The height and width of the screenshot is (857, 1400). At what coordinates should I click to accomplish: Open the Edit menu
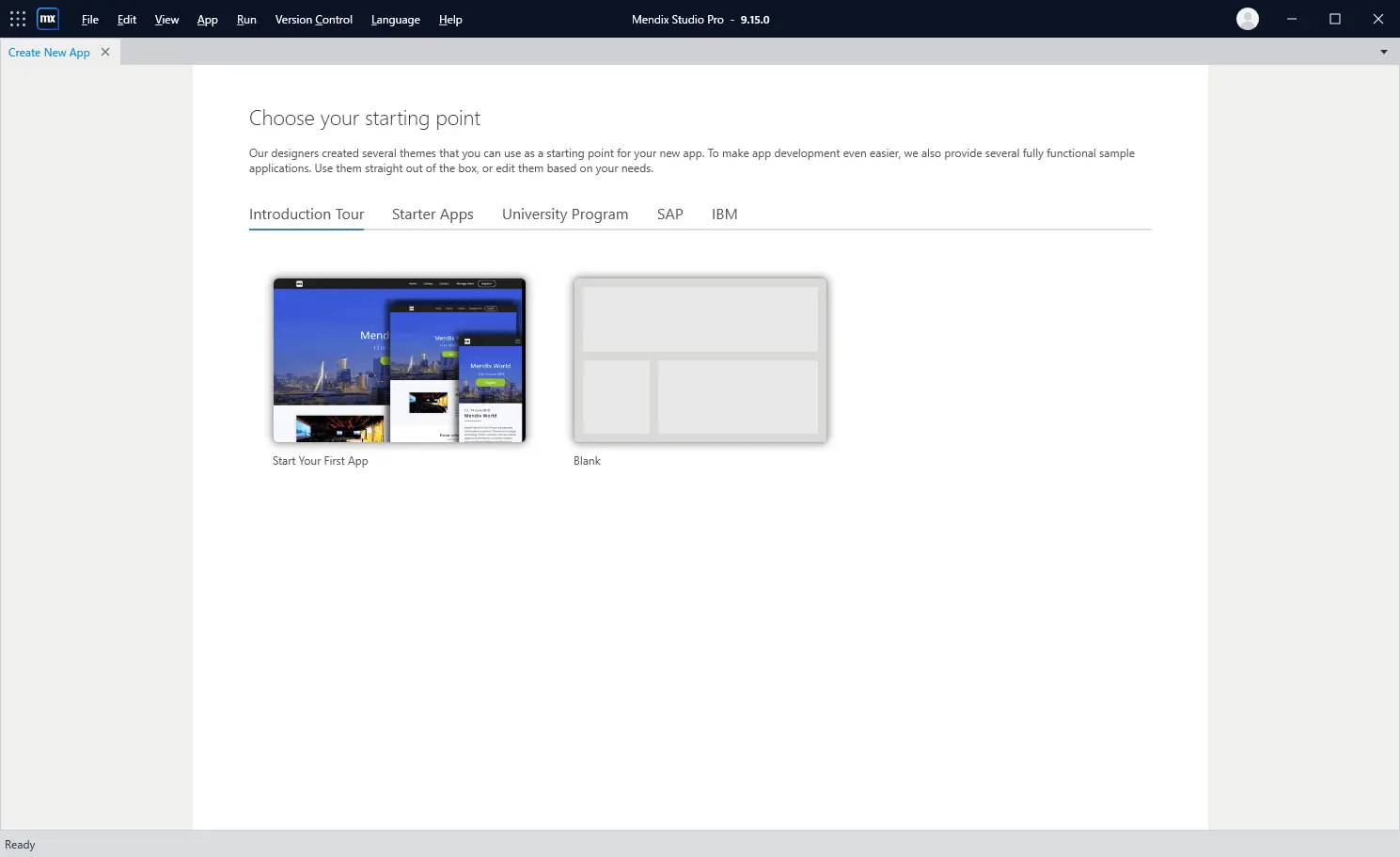pyautogui.click(x=127, y=20)
